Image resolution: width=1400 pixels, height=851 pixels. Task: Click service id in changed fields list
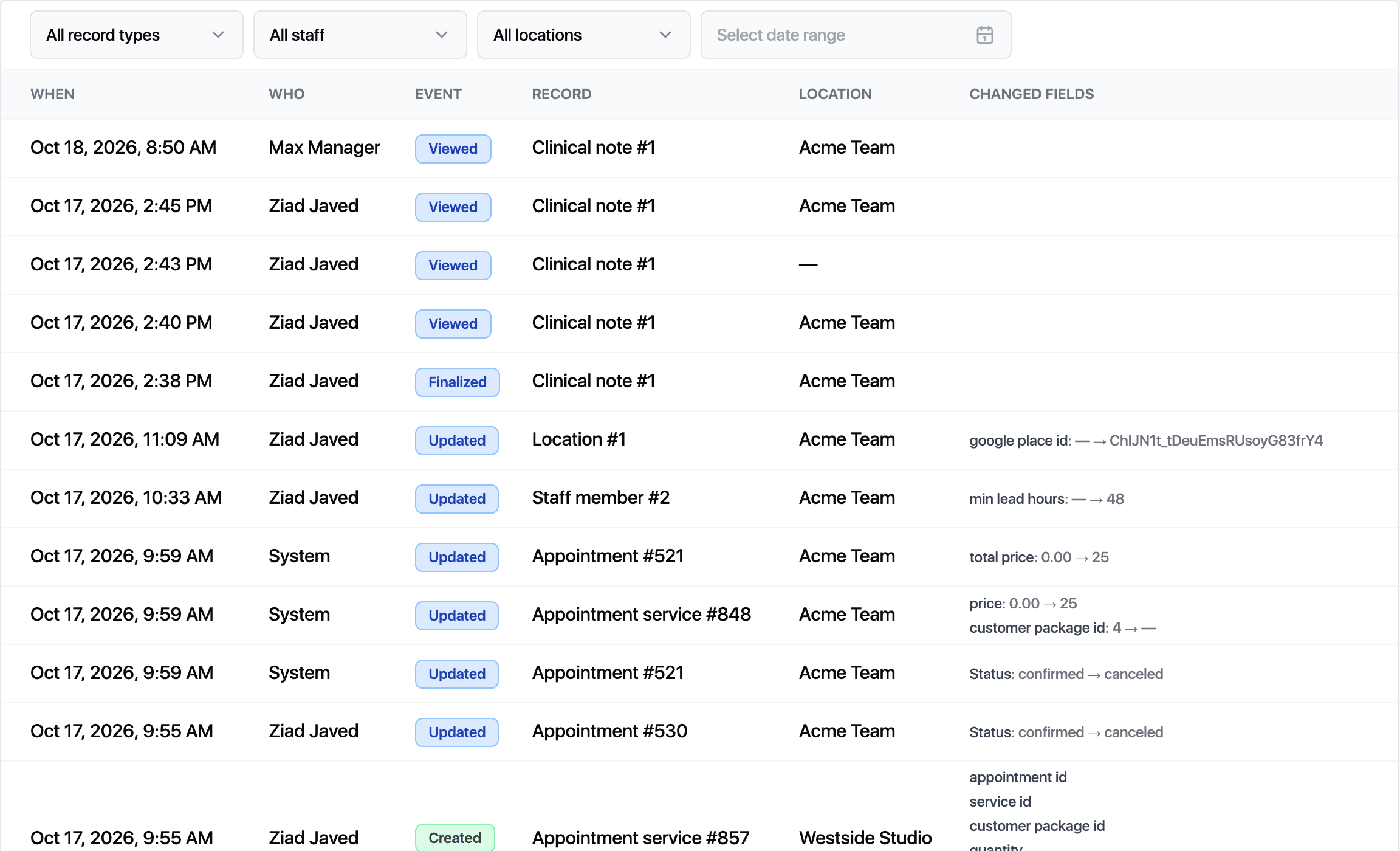click(x=1000, y=801)
